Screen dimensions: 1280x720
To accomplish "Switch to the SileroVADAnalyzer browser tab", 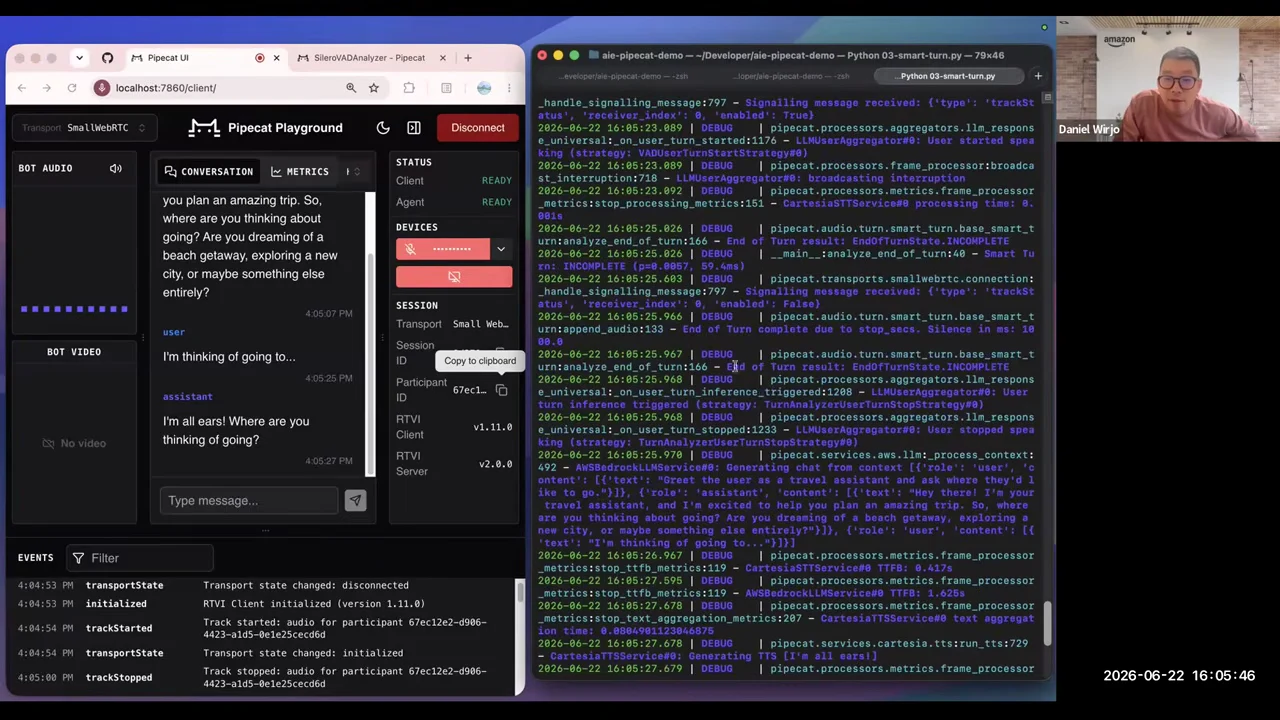I will click(370, 58).
